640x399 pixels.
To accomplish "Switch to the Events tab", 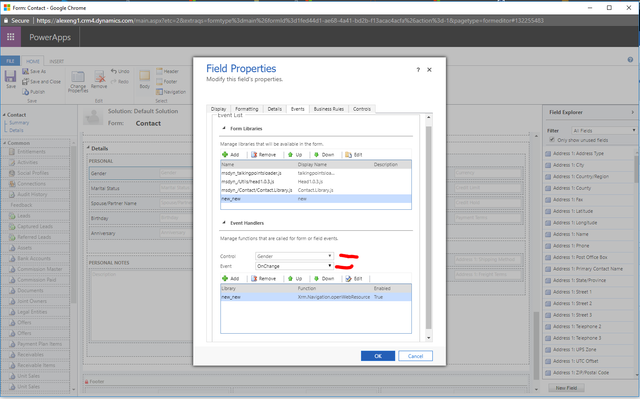I will click(x=298, y=109).
